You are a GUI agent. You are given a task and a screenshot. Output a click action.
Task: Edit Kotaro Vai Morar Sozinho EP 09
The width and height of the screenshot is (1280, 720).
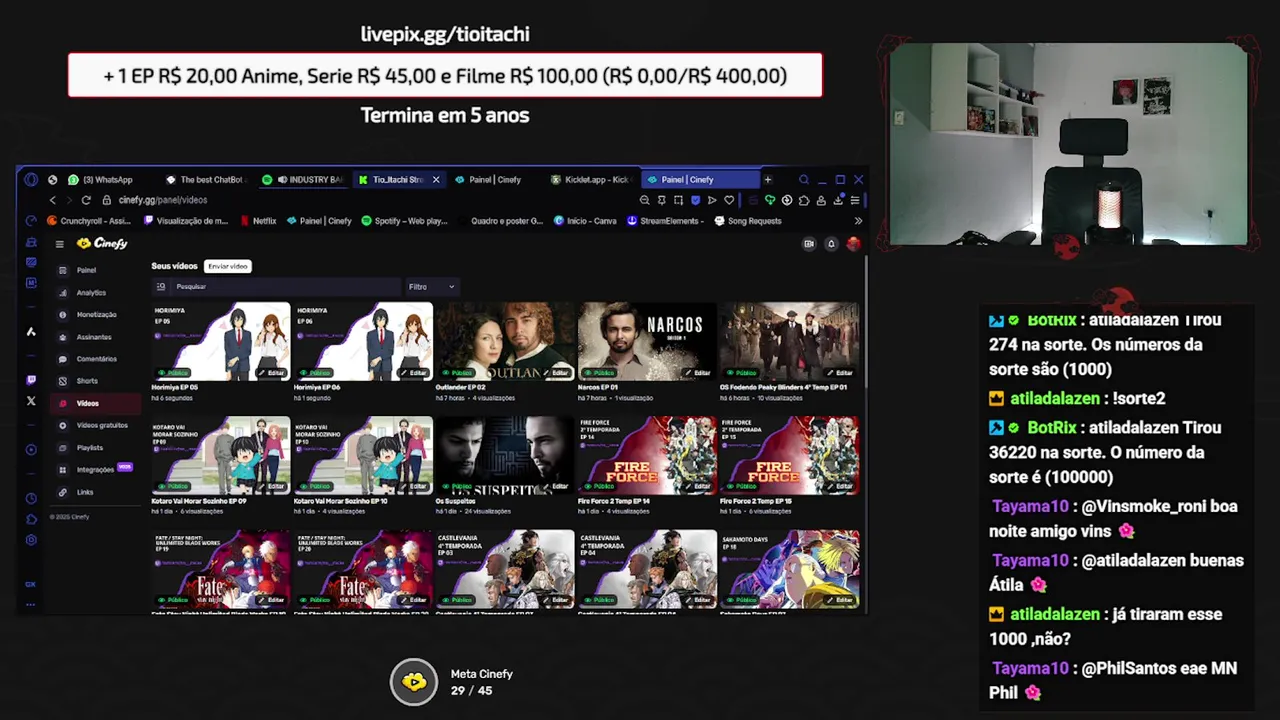point(272,487)
